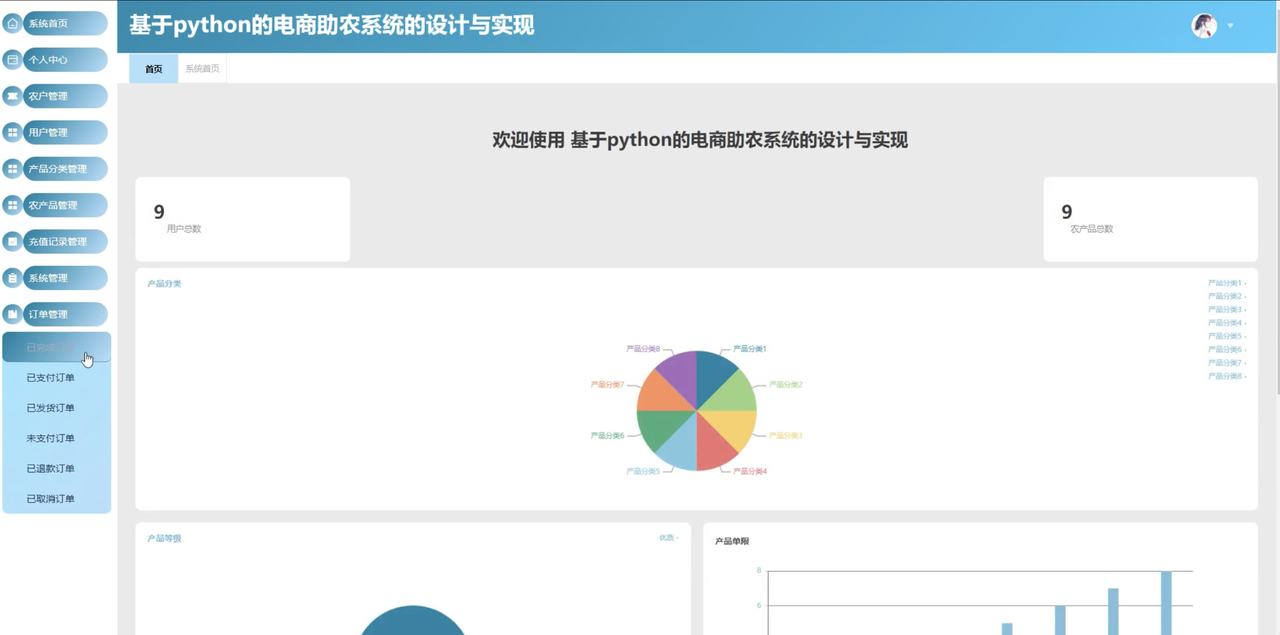
Task: Click the grid icon beside 产品分类管理
Action: click(x=13, y=169)
